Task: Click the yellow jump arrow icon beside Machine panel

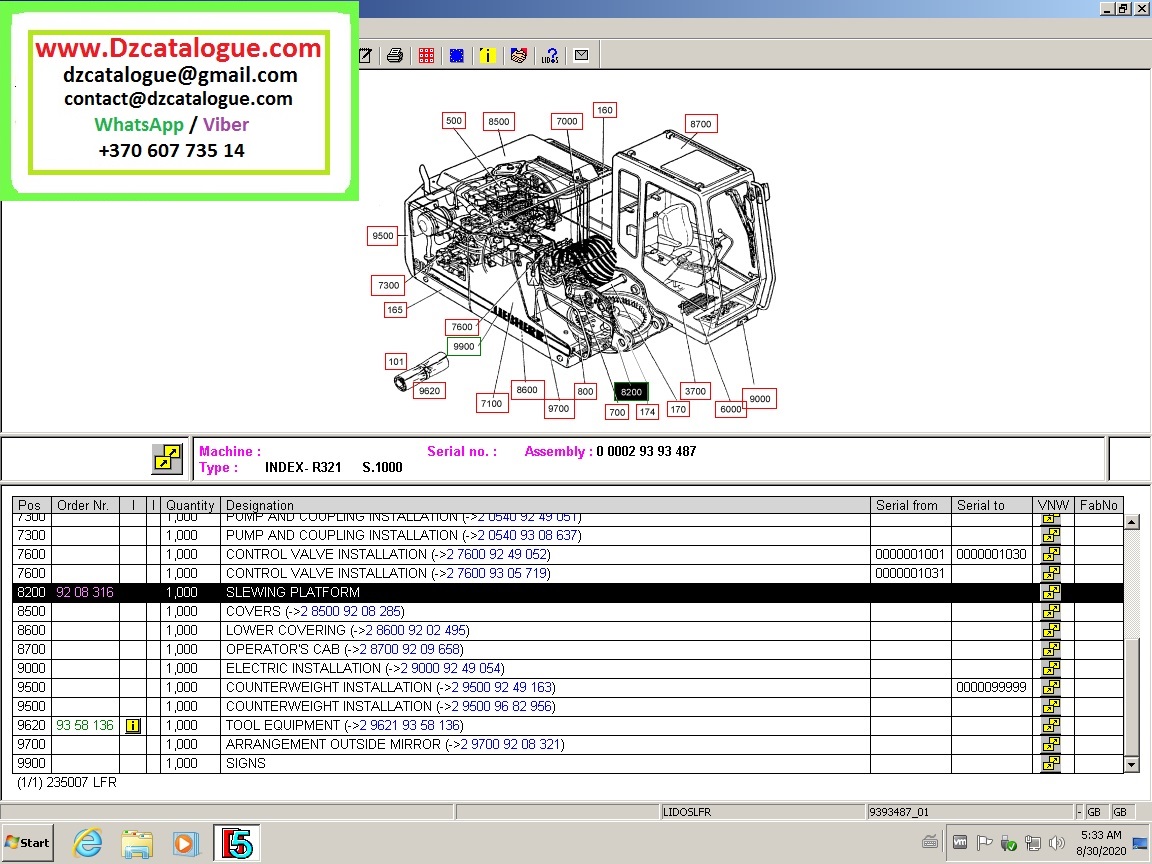Action: tap(168, 458)
